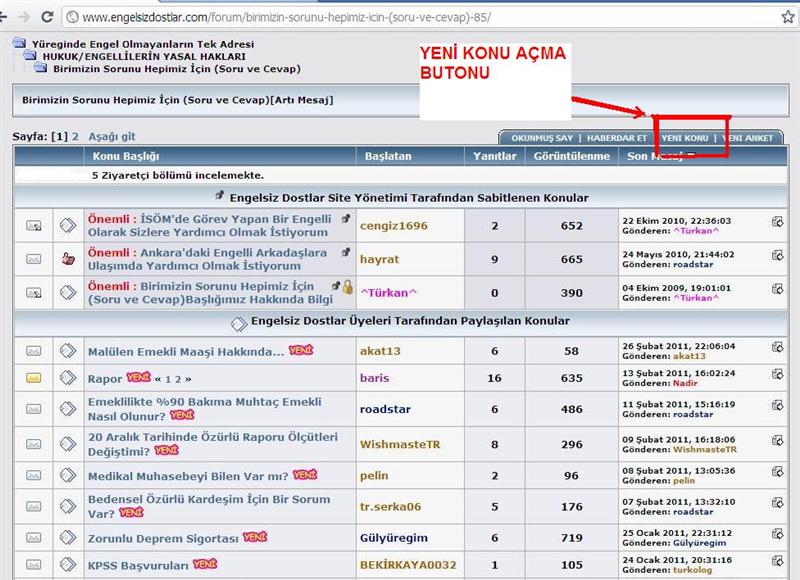Click last-post icon in cengiz1696 row
This screenshot has height=580, width=800.
pos(777,219)
